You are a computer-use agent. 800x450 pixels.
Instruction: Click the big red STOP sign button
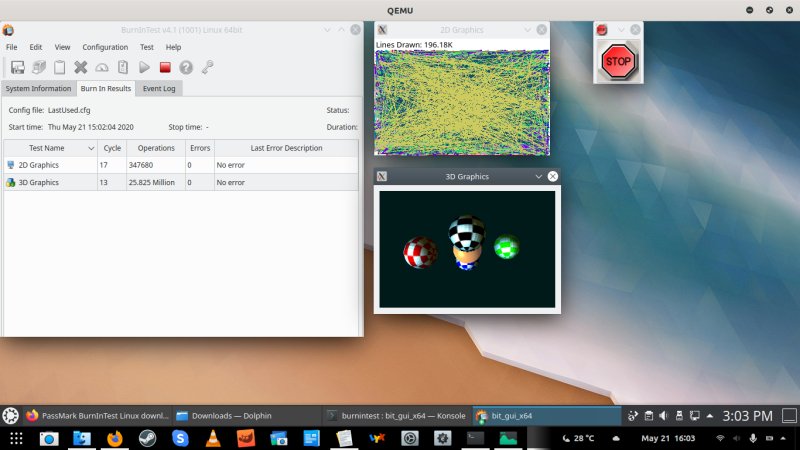[618, 62]
